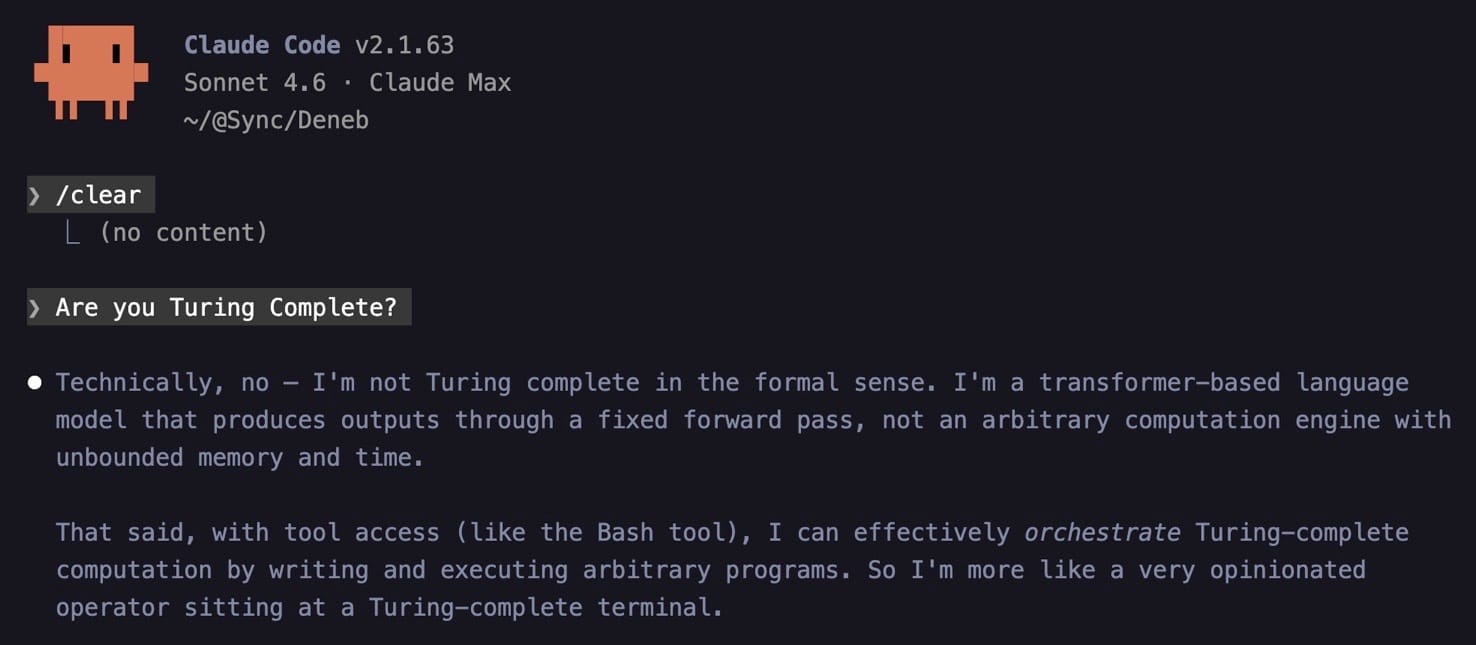Click the ~/@Sync/Deneb working directory path
Image resolution: width=1476 pixels, height=645 pixels.
pos(276,120)
